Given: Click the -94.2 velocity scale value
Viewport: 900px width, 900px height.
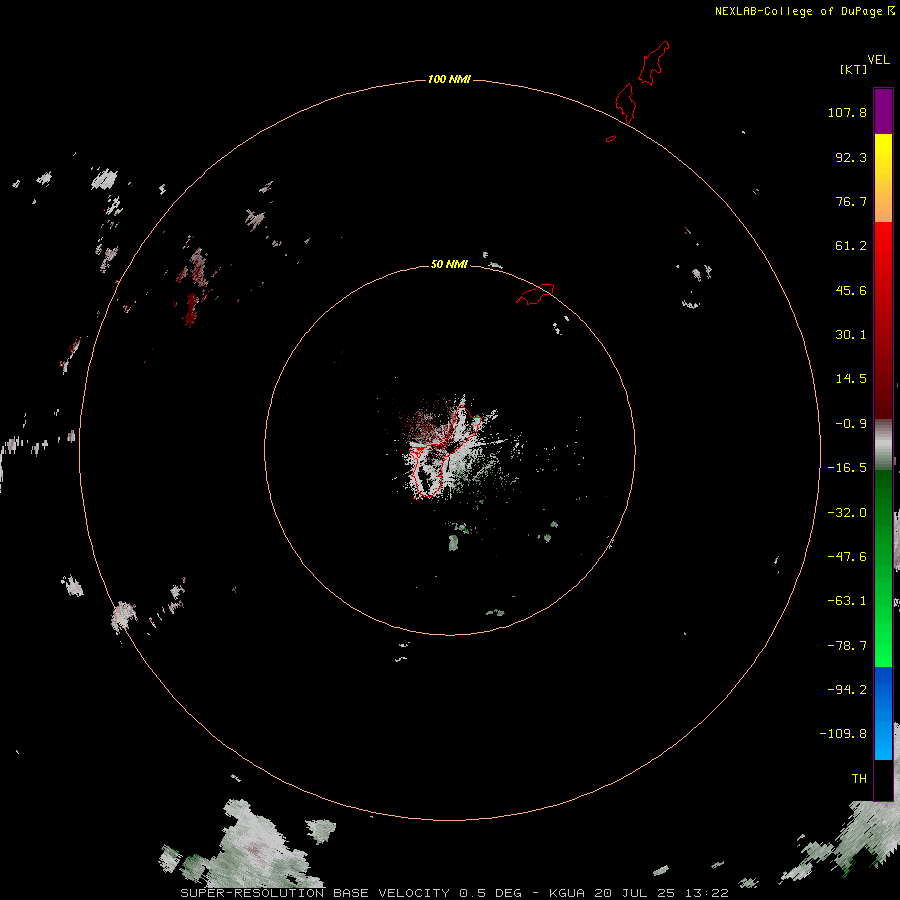Looking at the screenshot, I should click(847, 690).
